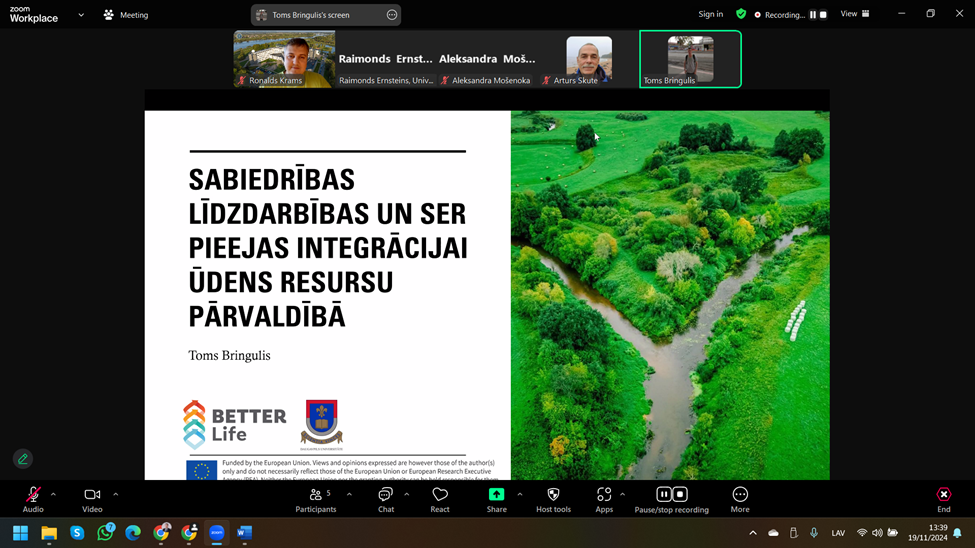Open the volume speaker tray icon
Image resolution: width=975 pixels, height=548 pixels.
pyautogui.click(x=877, y=533)
